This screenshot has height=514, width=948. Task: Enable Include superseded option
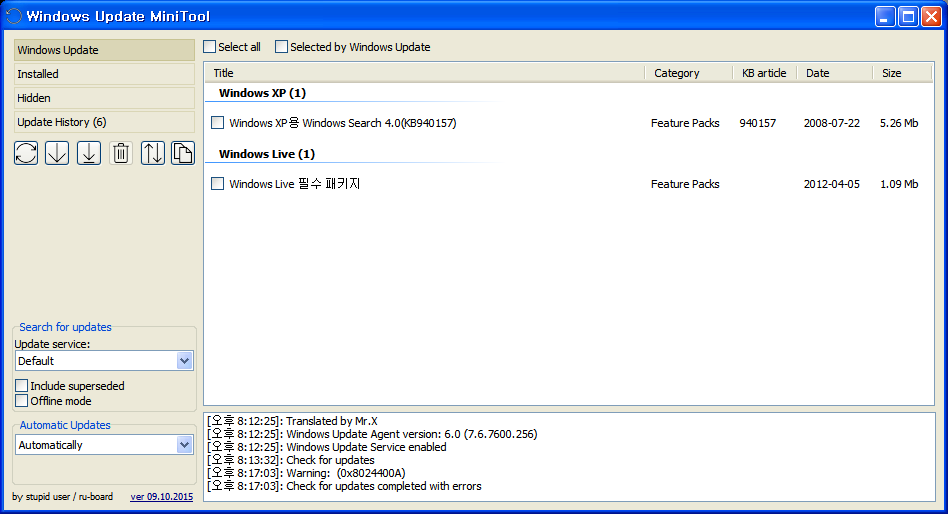pos(22,386)
